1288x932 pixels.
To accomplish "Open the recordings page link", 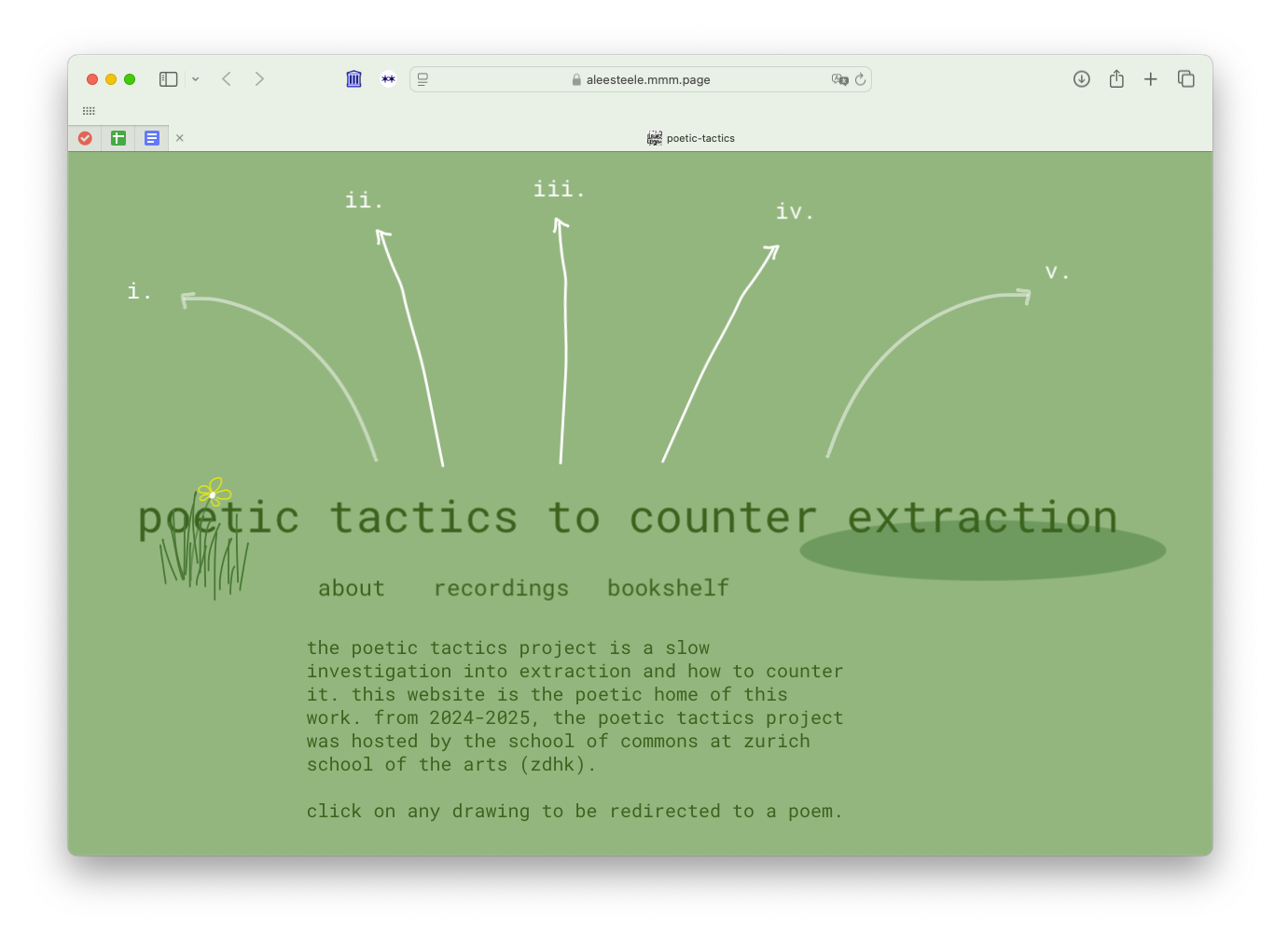I will [x=501, y=589].
